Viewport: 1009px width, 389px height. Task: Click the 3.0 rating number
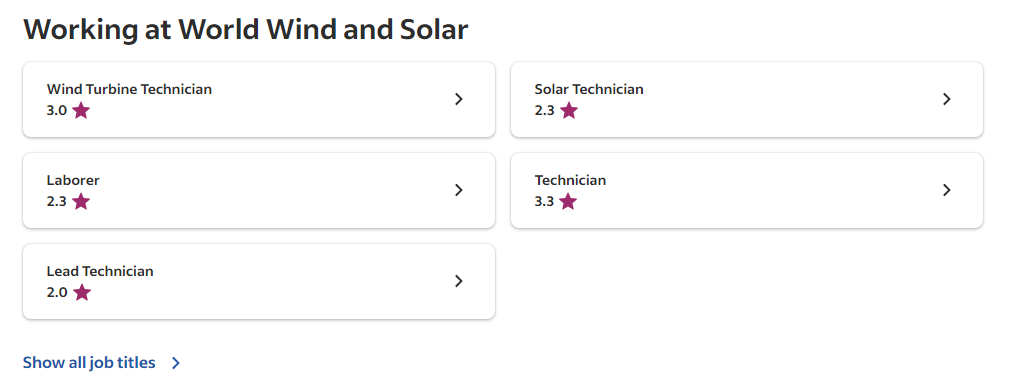tap(57, 111)
